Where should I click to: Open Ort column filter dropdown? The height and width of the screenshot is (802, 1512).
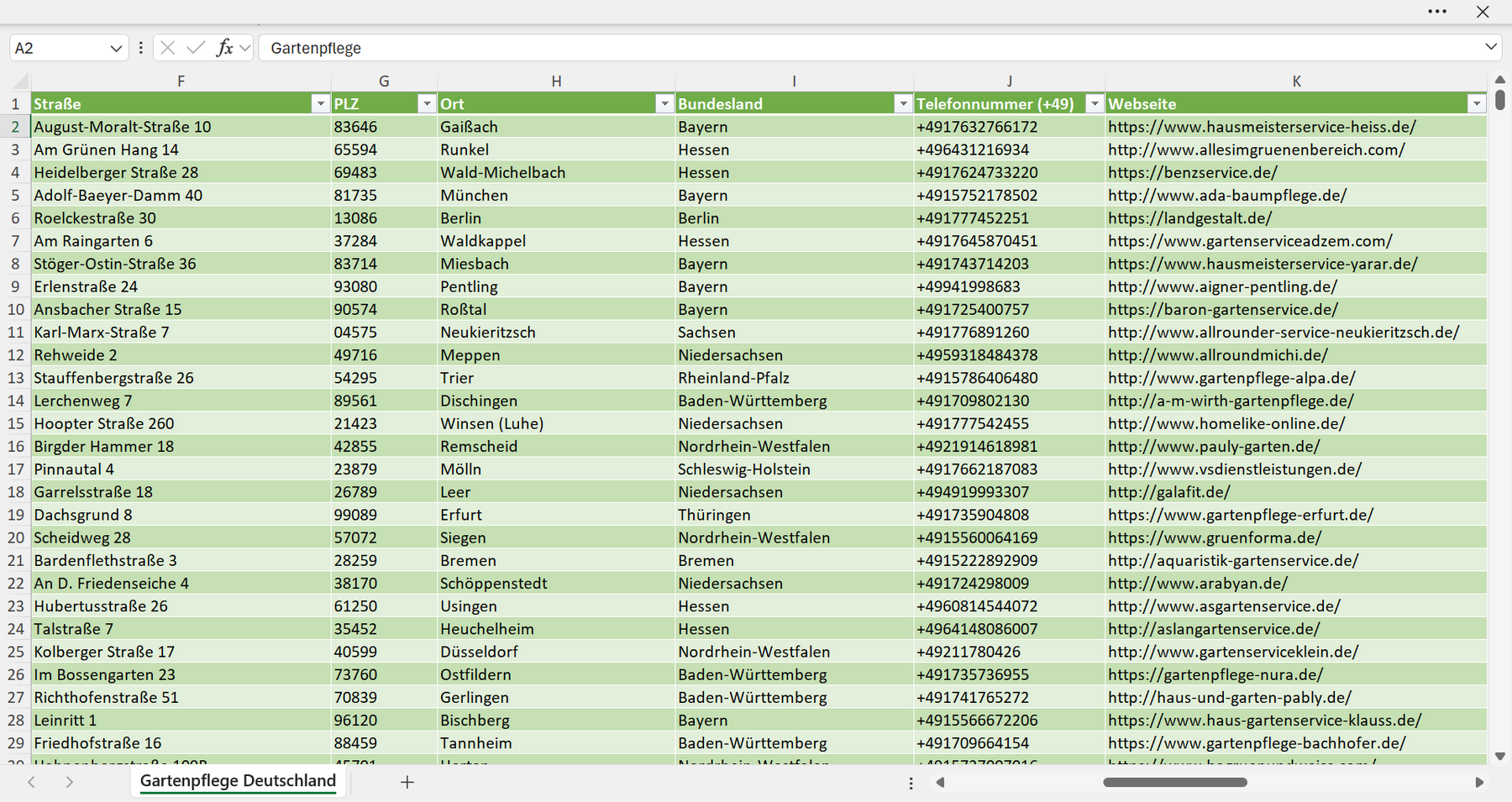(x=664, y=103)
